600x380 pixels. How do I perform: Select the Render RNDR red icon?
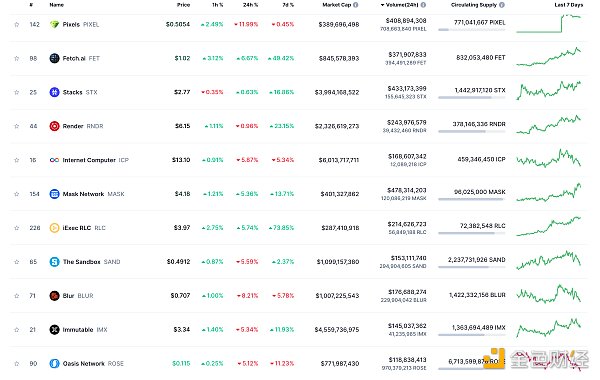[x=54, y=126]
